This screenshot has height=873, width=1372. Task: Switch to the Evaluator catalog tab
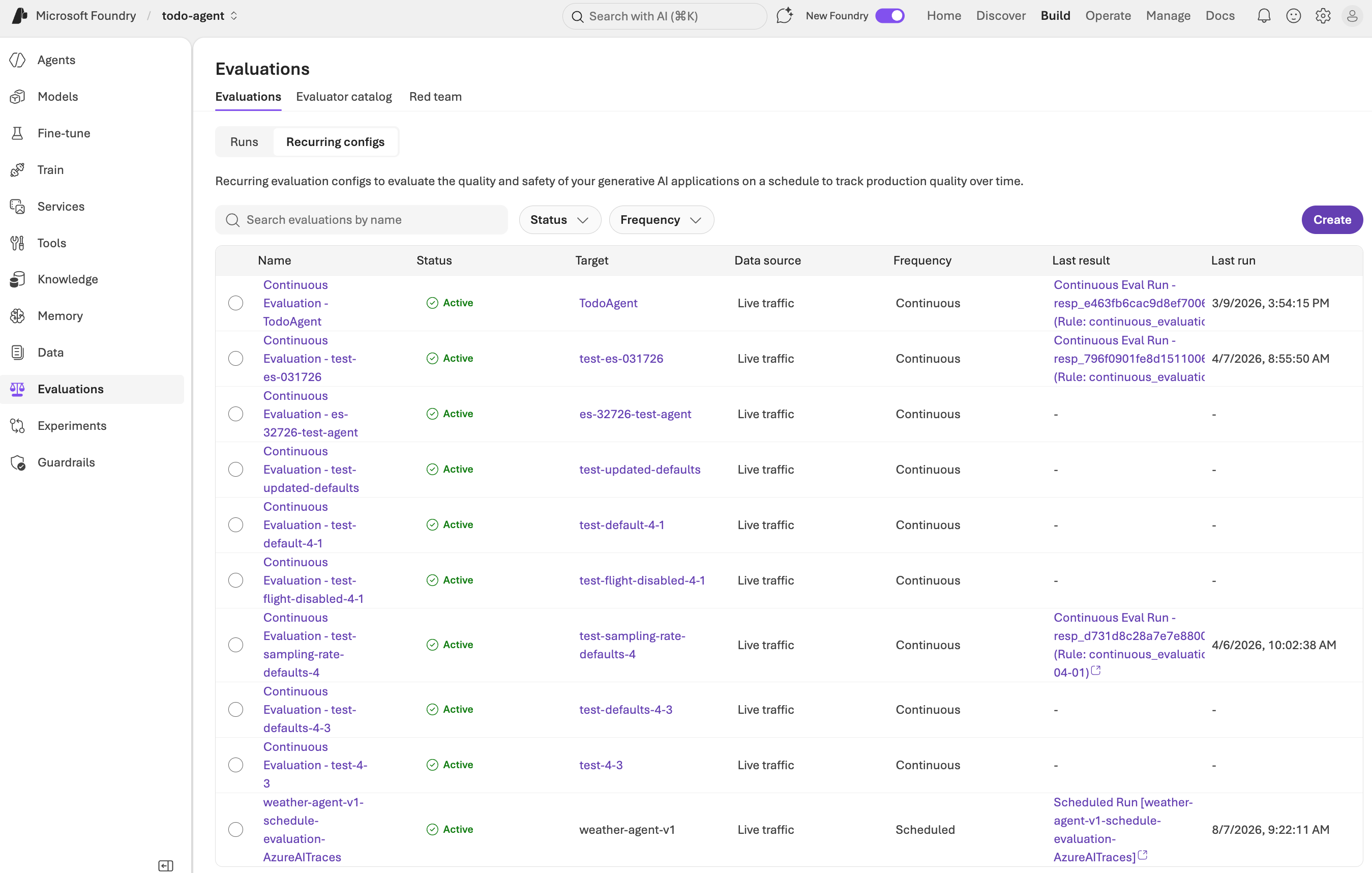pyautogui.click(x=344, y=96)
